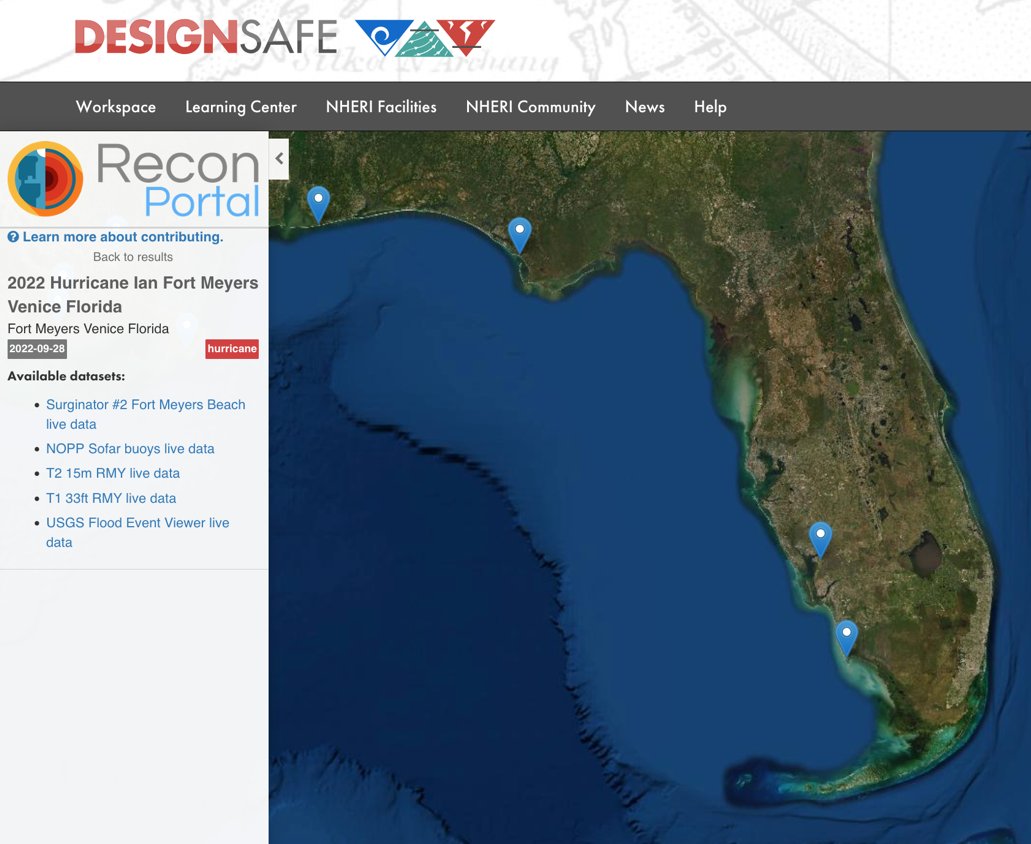Select the southernmost map pin near Naples
This screenshot has width=1031, height=844.
(846, 638)
